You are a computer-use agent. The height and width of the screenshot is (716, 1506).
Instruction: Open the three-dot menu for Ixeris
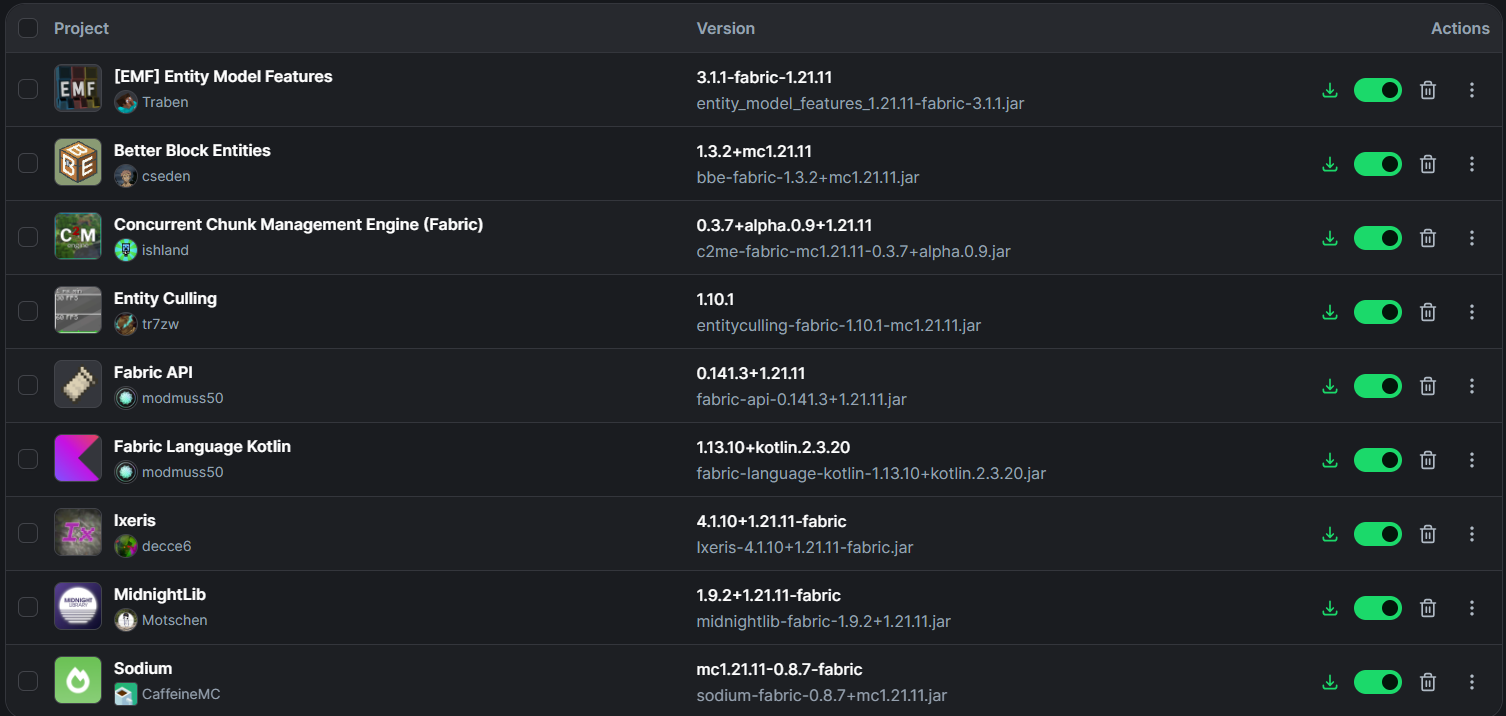point(1471,534)
